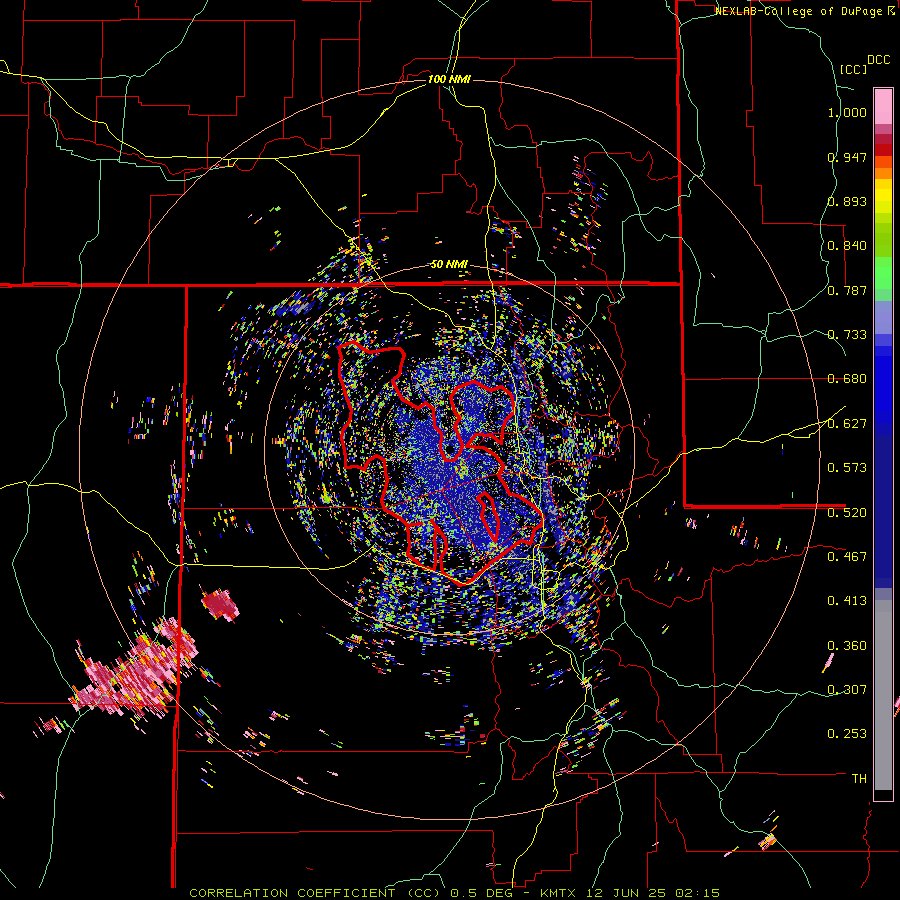The height and width of the screenshot is (900, 900).
Task: Click the 0.787 color scale value
Action: point(847,290)
